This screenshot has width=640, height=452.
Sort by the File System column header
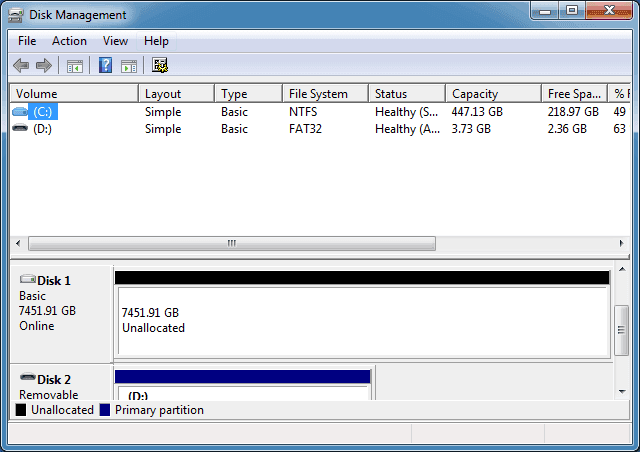325,94
